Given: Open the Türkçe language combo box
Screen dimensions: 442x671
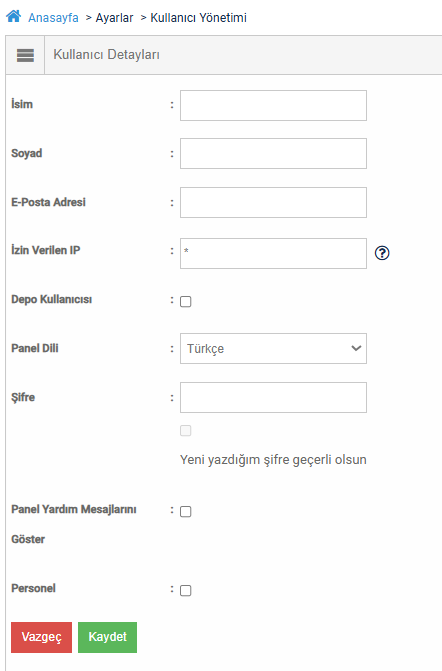Looking at the screenshot, I should tap(273, 348).
